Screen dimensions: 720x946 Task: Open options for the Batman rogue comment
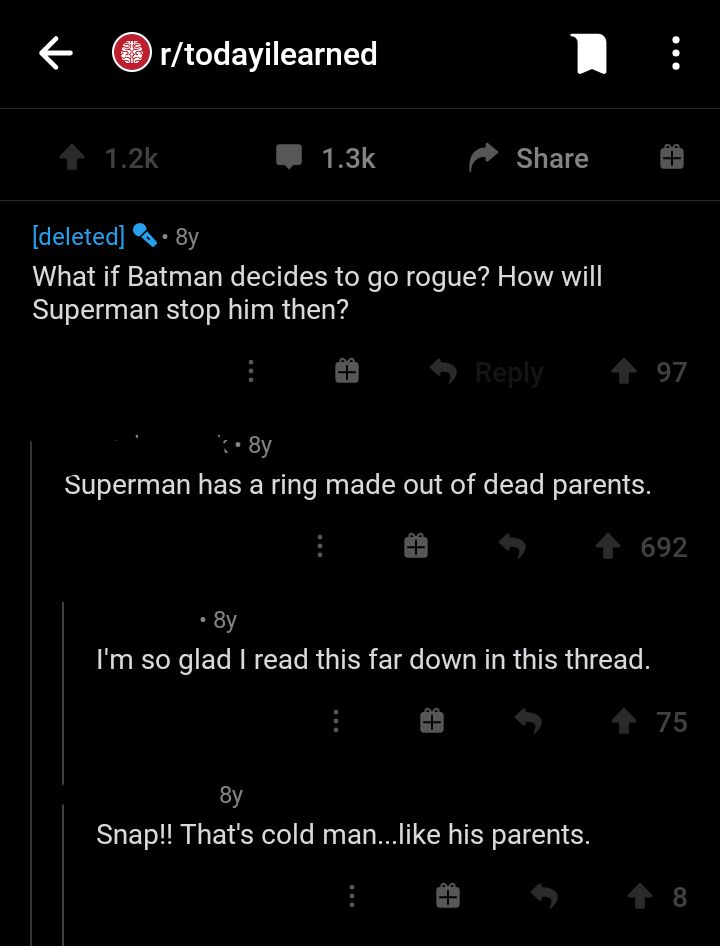(250, 372)
